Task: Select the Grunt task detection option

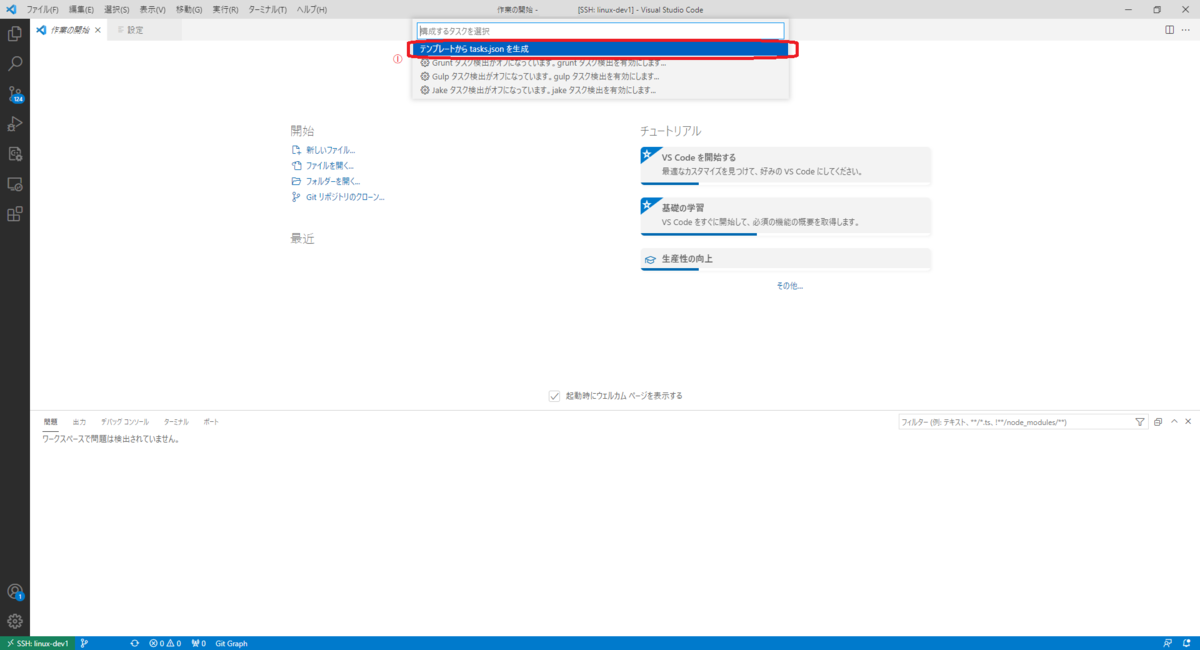Action: 600,62
